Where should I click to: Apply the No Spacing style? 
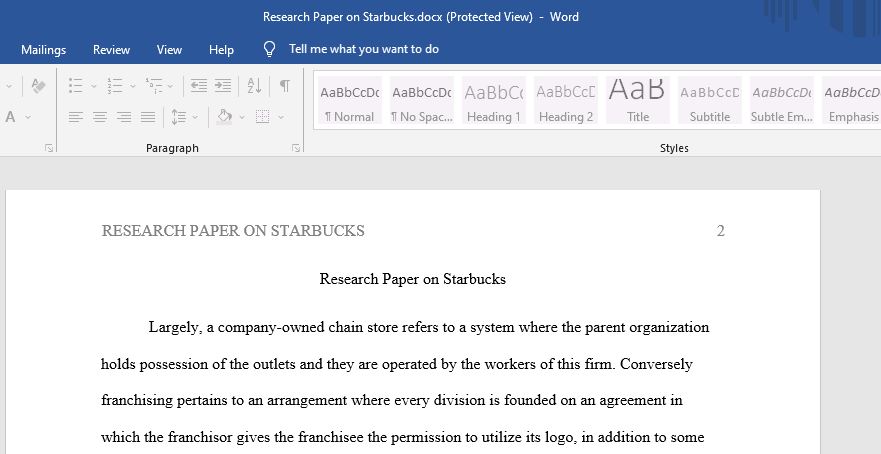click(421, 101)
